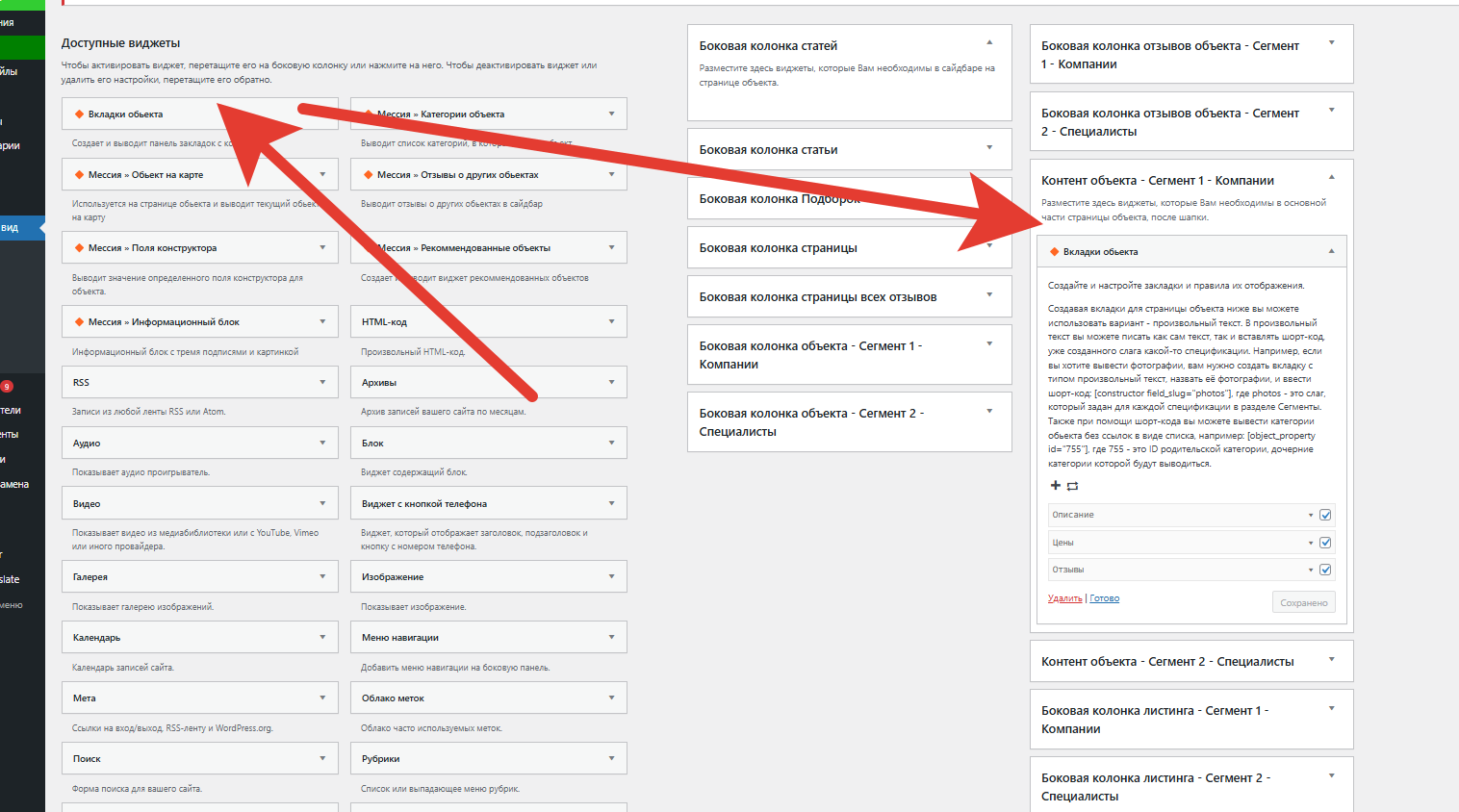This screenshot has height=812, width=1459.
Task: Click the red 'Удалить' link
Action: pos(1064,598)
